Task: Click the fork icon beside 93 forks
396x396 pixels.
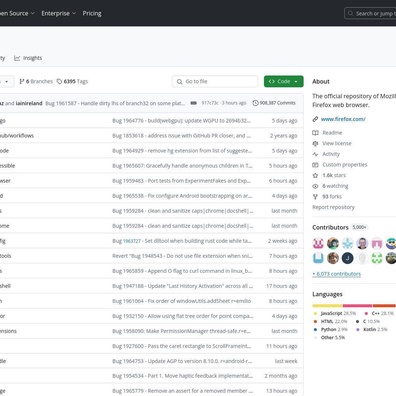Action: pyautogui.click(x=315, y=197)
